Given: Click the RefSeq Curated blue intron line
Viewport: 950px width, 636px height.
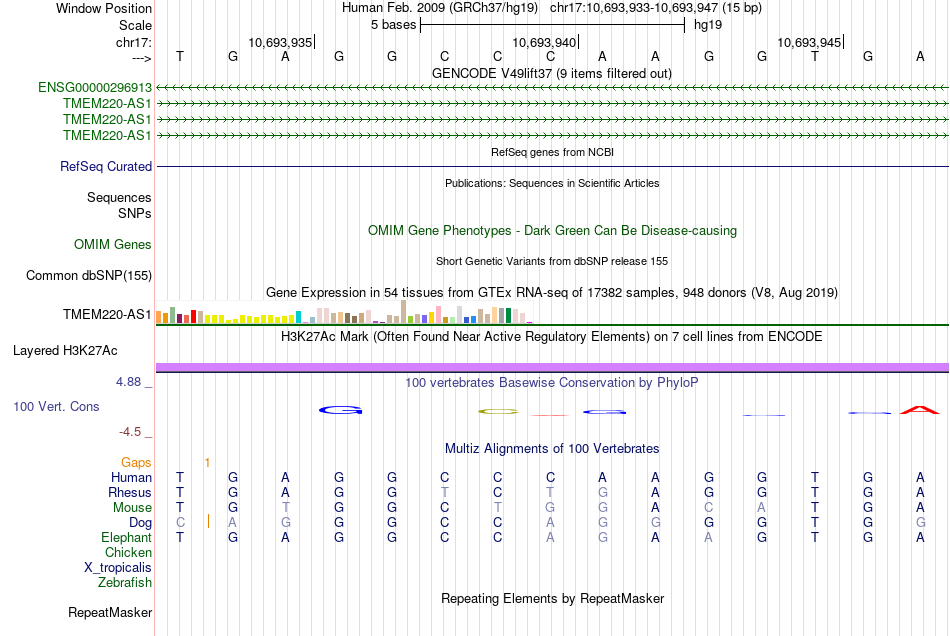Looking at the screenshot, I should tap(552, 167).
